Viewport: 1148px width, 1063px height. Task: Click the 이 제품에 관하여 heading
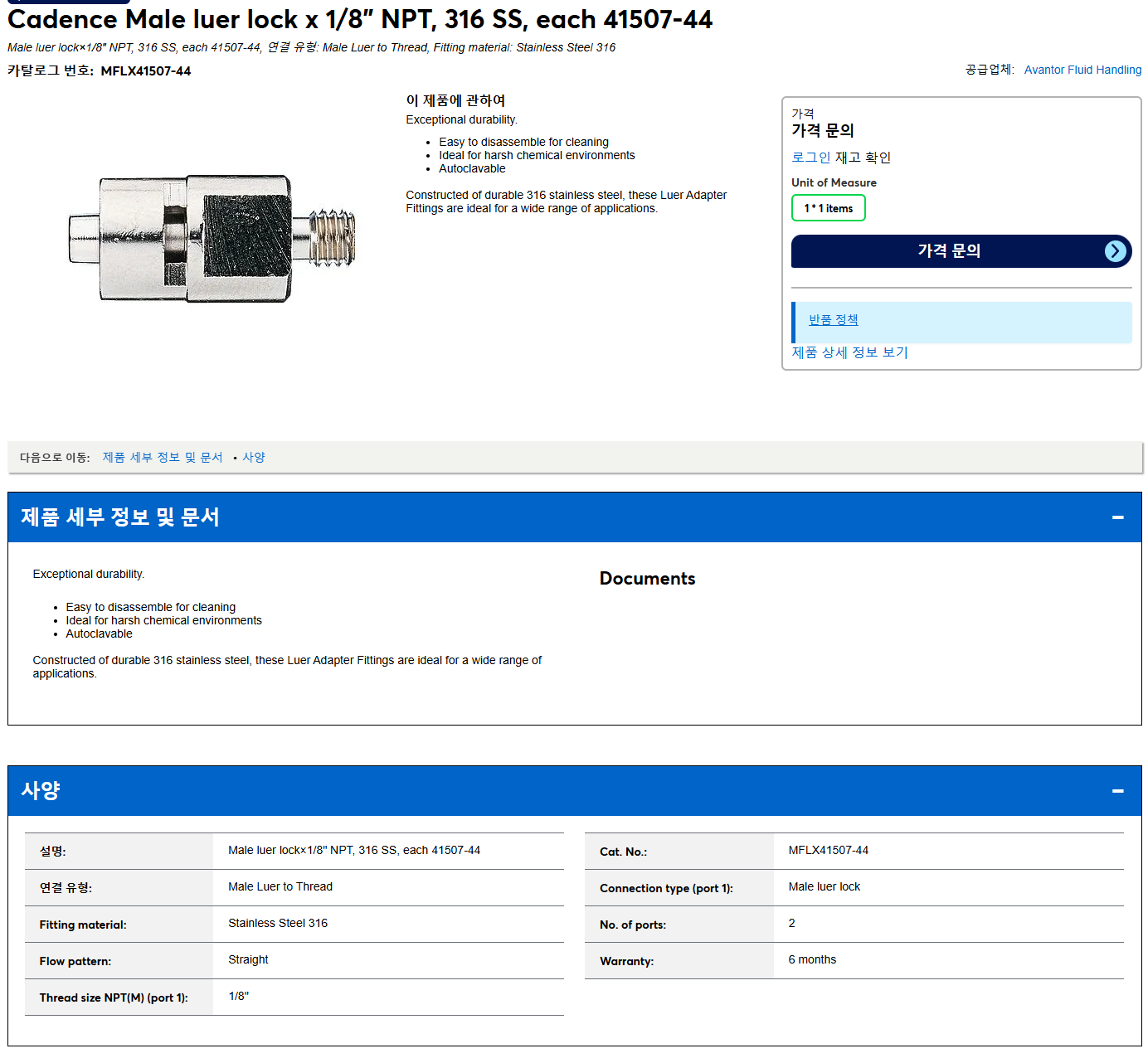(455, 100)
